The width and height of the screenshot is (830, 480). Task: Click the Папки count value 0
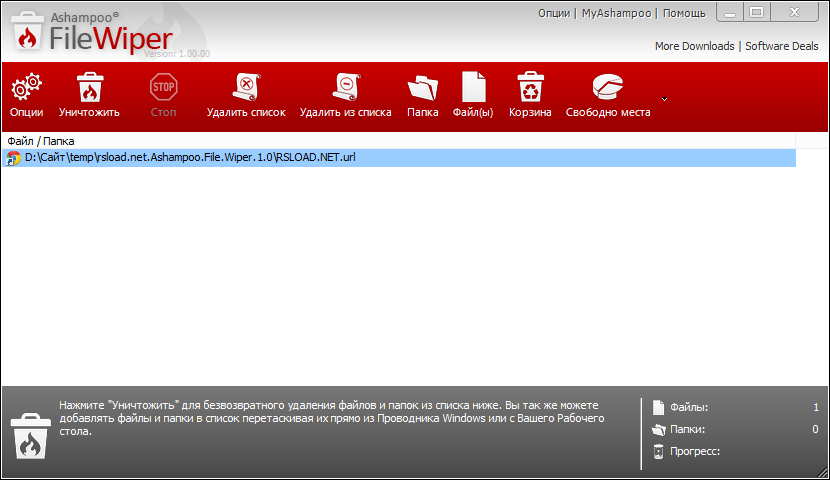pos(815,429)
